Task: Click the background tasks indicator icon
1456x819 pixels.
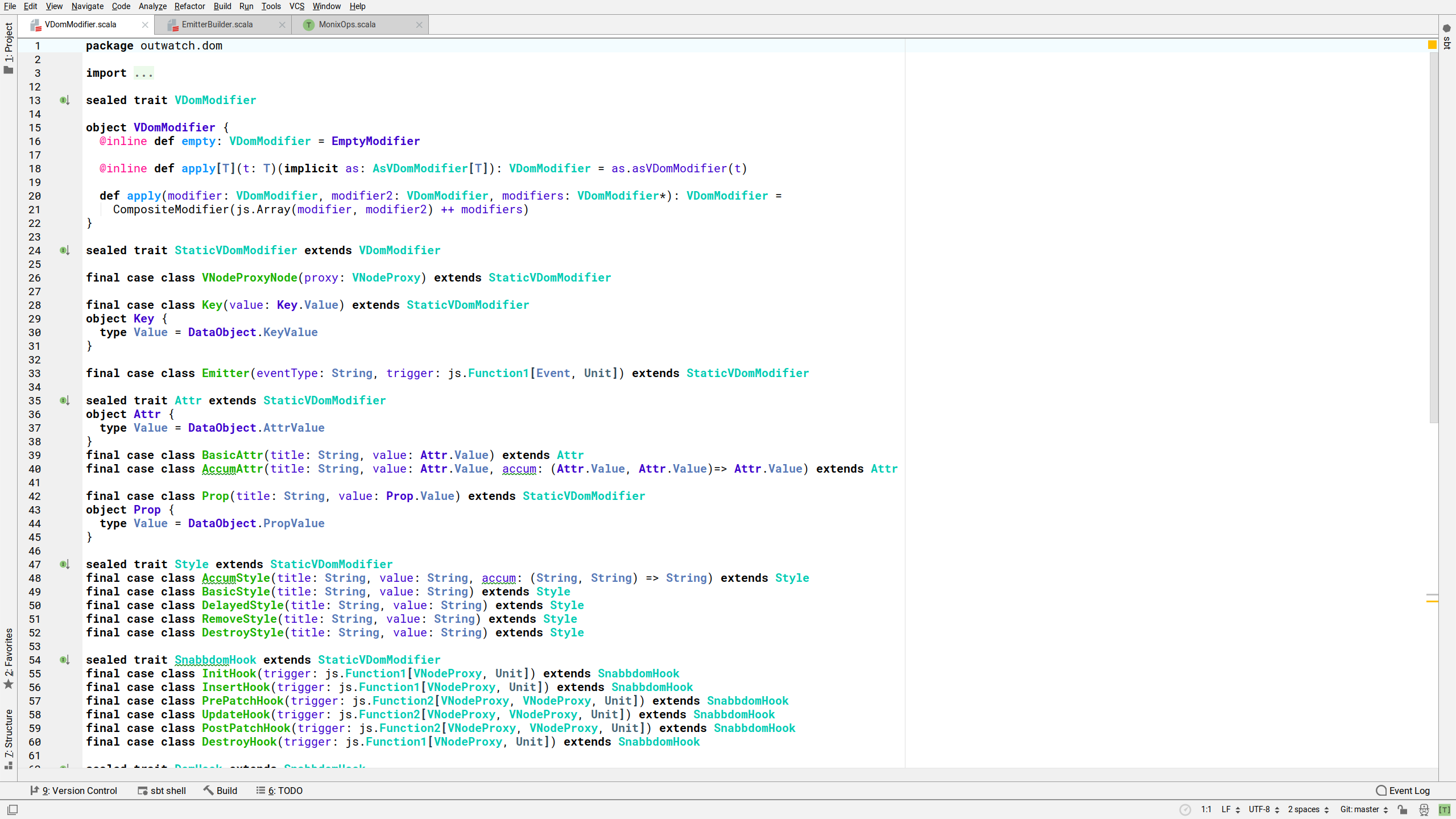Action: coord(1185,809)
